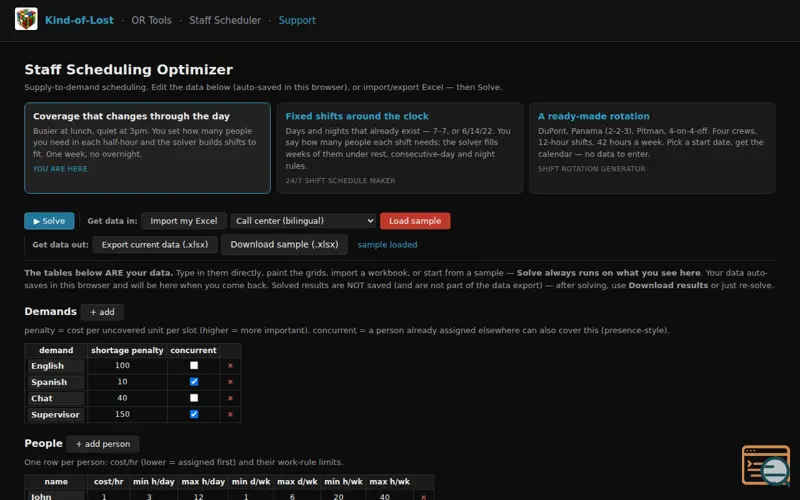Screen dimensions: 800x500
Task: Select the 'Coverage that changes through the day' card
Action: pos(147,148)
